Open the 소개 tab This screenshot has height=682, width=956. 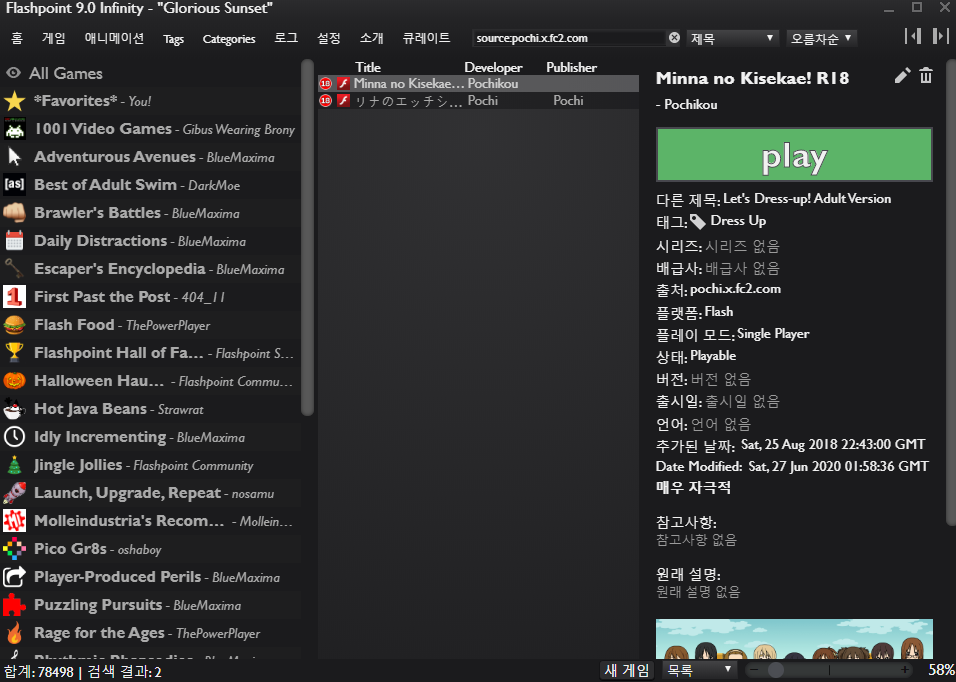pos(371,38)
